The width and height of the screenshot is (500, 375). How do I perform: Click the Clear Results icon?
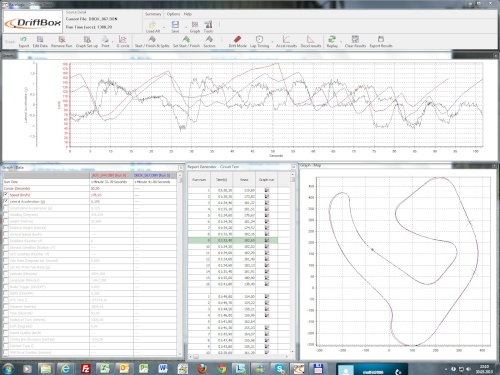coord(355,42)
